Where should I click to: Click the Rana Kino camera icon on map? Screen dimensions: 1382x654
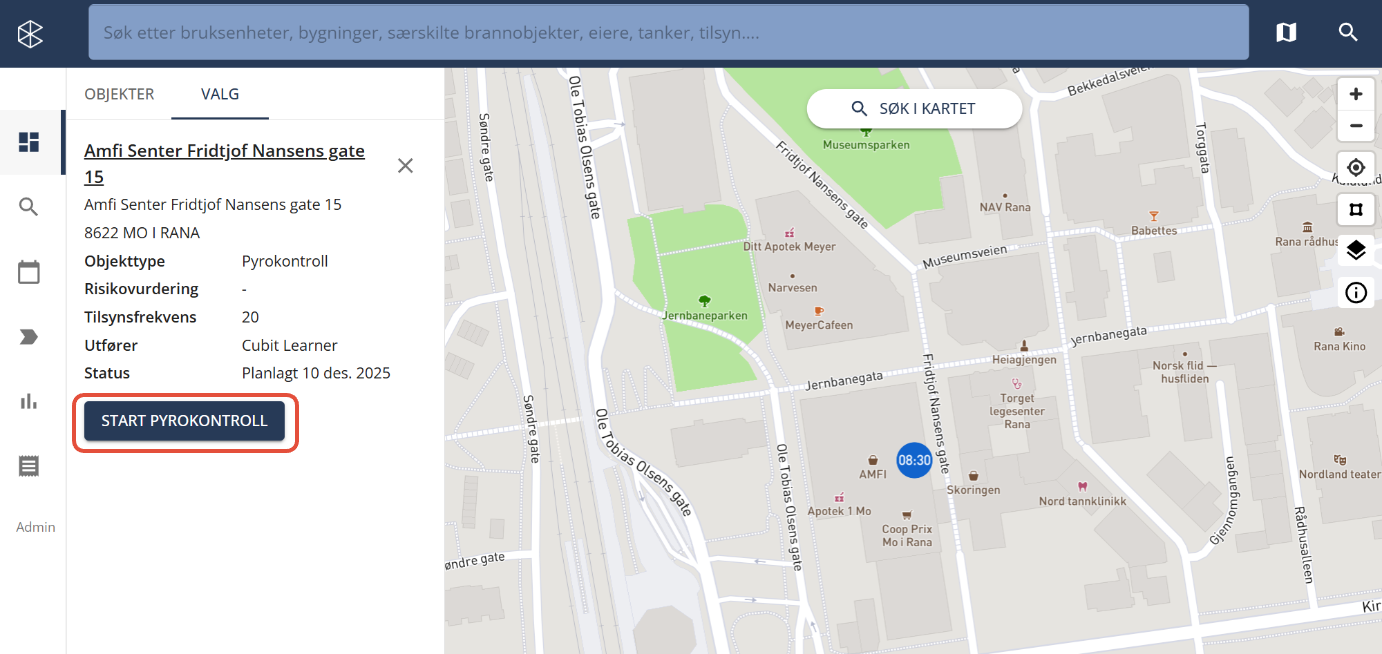1339,332
